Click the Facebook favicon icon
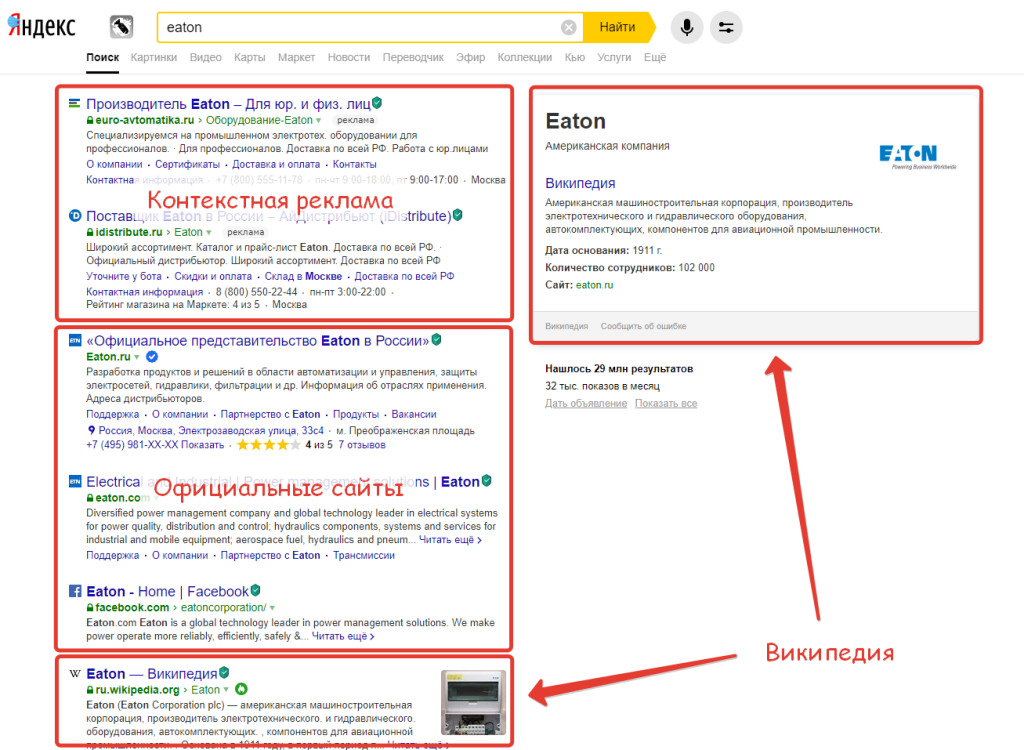The height and width of the screenshot is (750, 1024). pyautogui.click(x=75, y=591)
